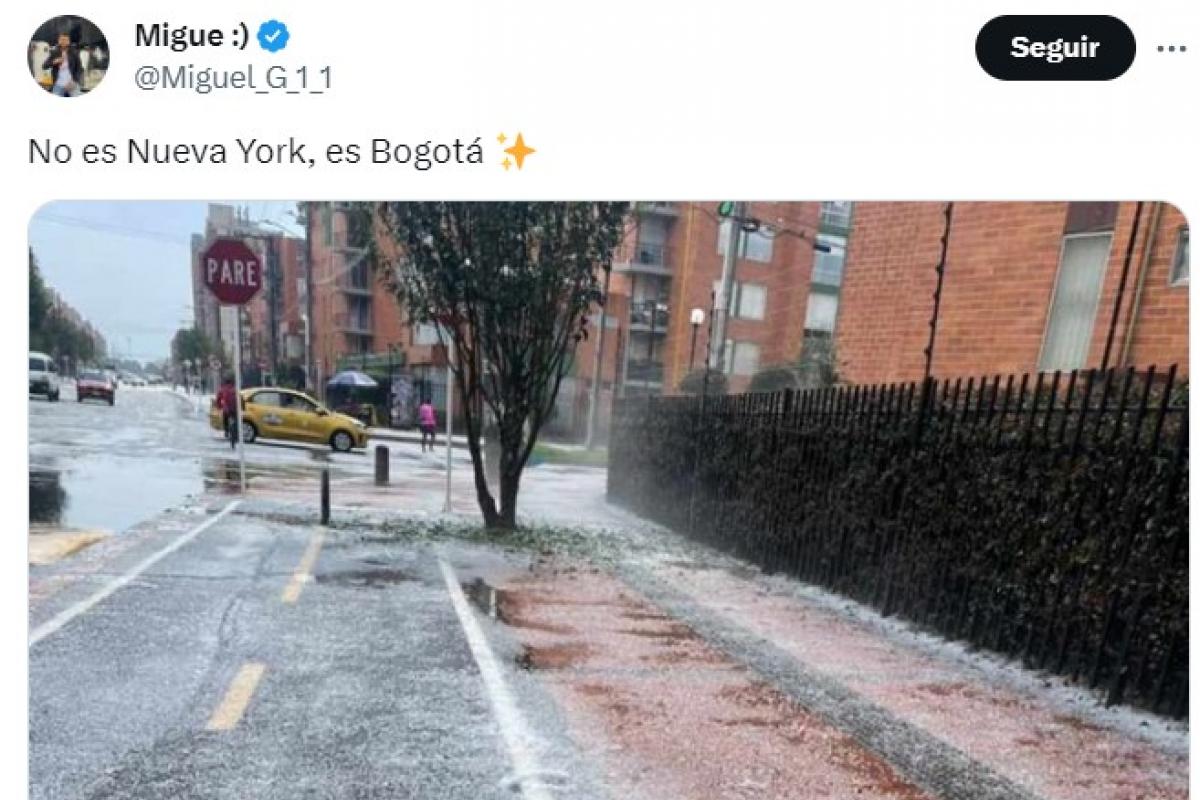
Task: Open the @Miguel_G_1_1 handle link
Action: pyautogui.click(x=233, y=78)
